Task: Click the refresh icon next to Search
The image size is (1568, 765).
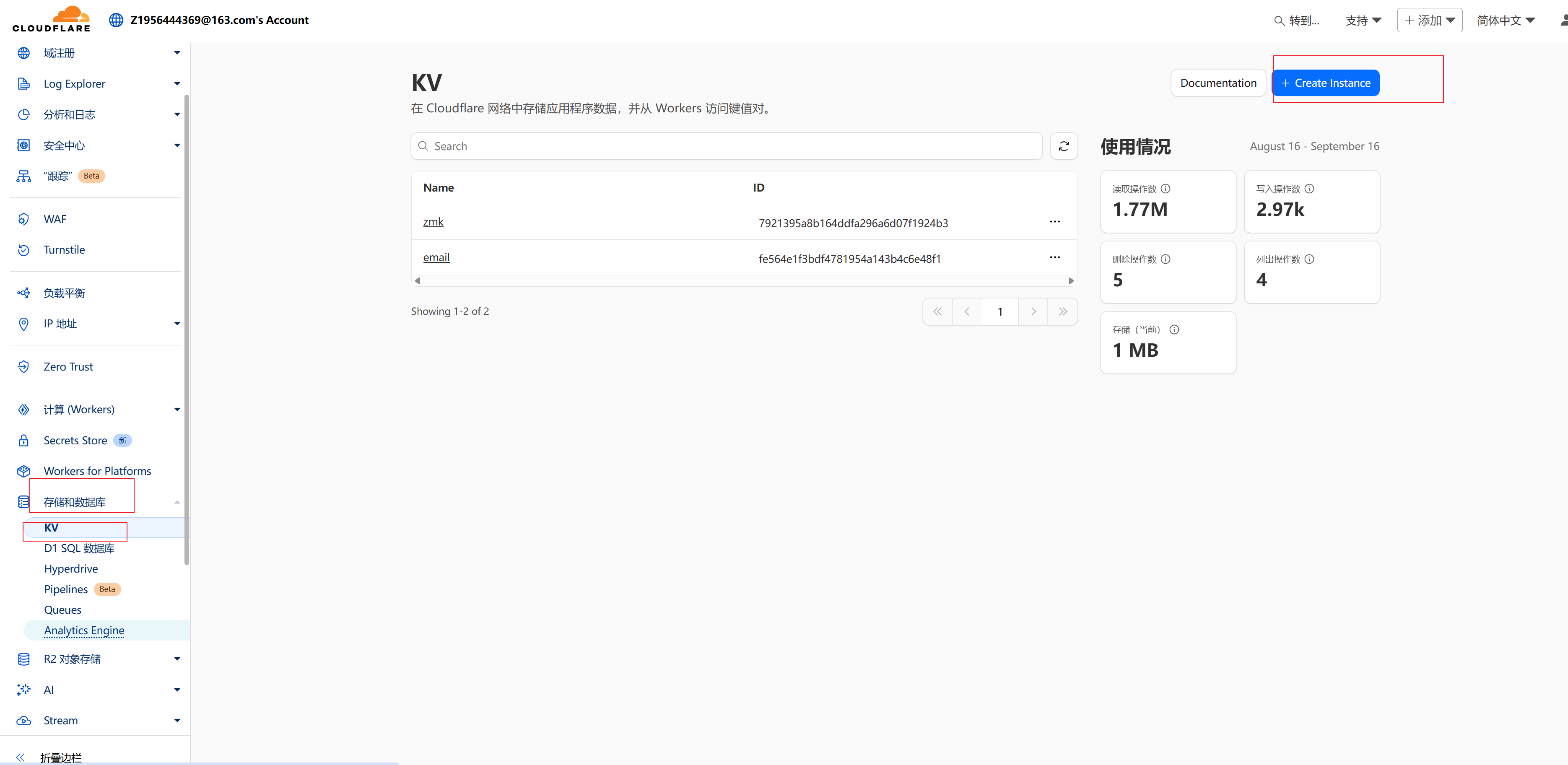Action: pos(1063,146)
